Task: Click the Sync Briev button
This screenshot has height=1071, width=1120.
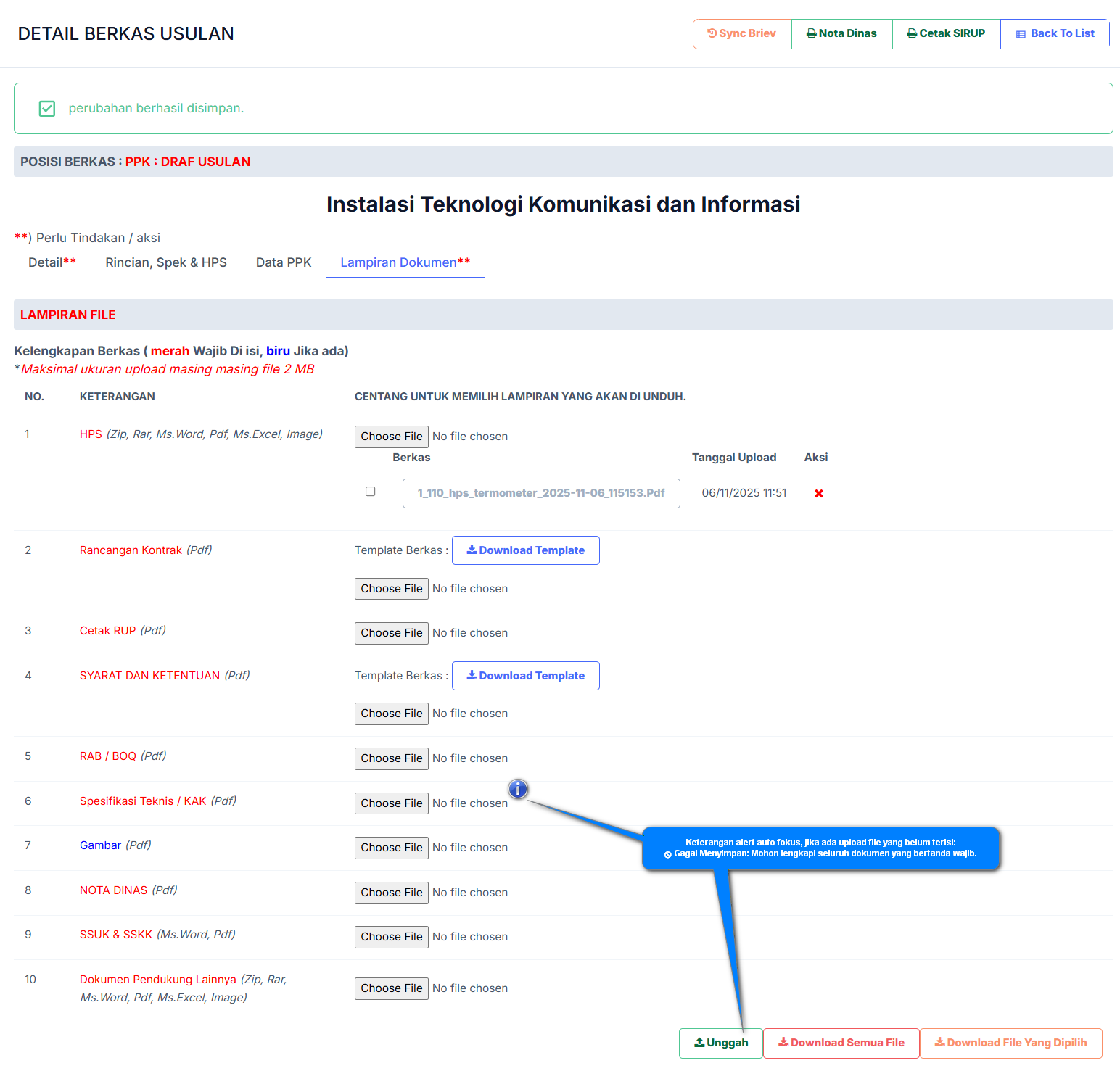Action: [x=741, y=33]
